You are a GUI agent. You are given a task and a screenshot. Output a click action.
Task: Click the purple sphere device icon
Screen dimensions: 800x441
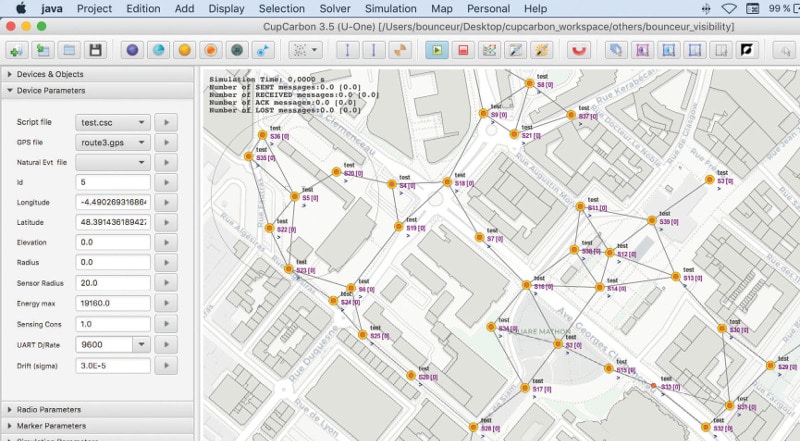click(133, 49)
